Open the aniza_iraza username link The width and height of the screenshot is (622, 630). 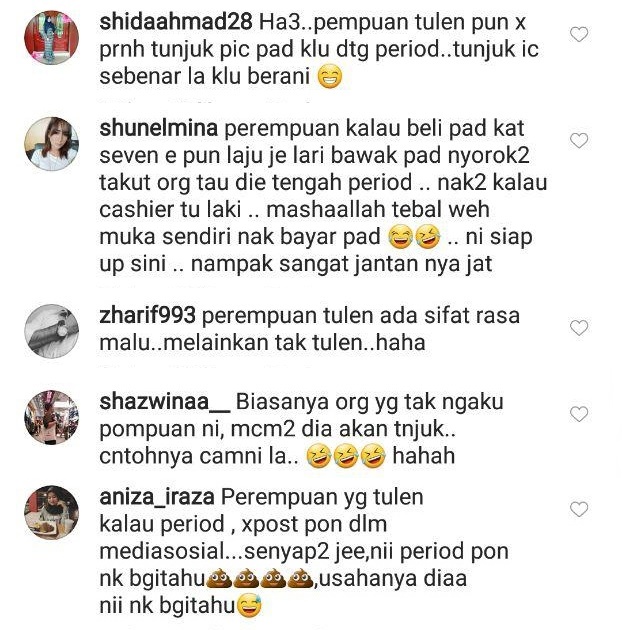tap(157, 497)
